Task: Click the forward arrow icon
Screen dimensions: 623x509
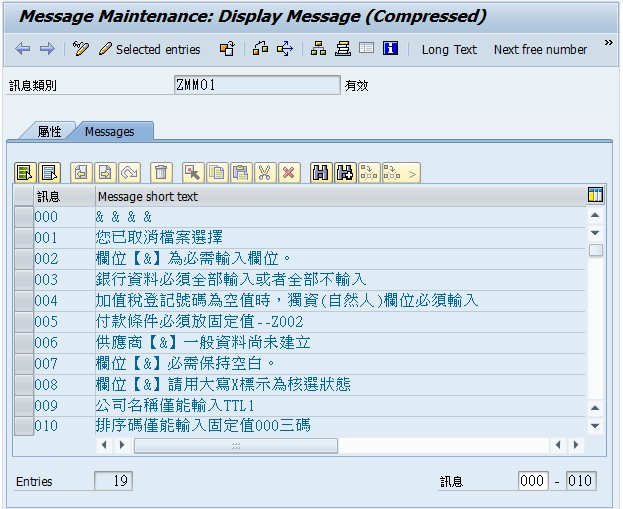Action: [x=47, y=49]
